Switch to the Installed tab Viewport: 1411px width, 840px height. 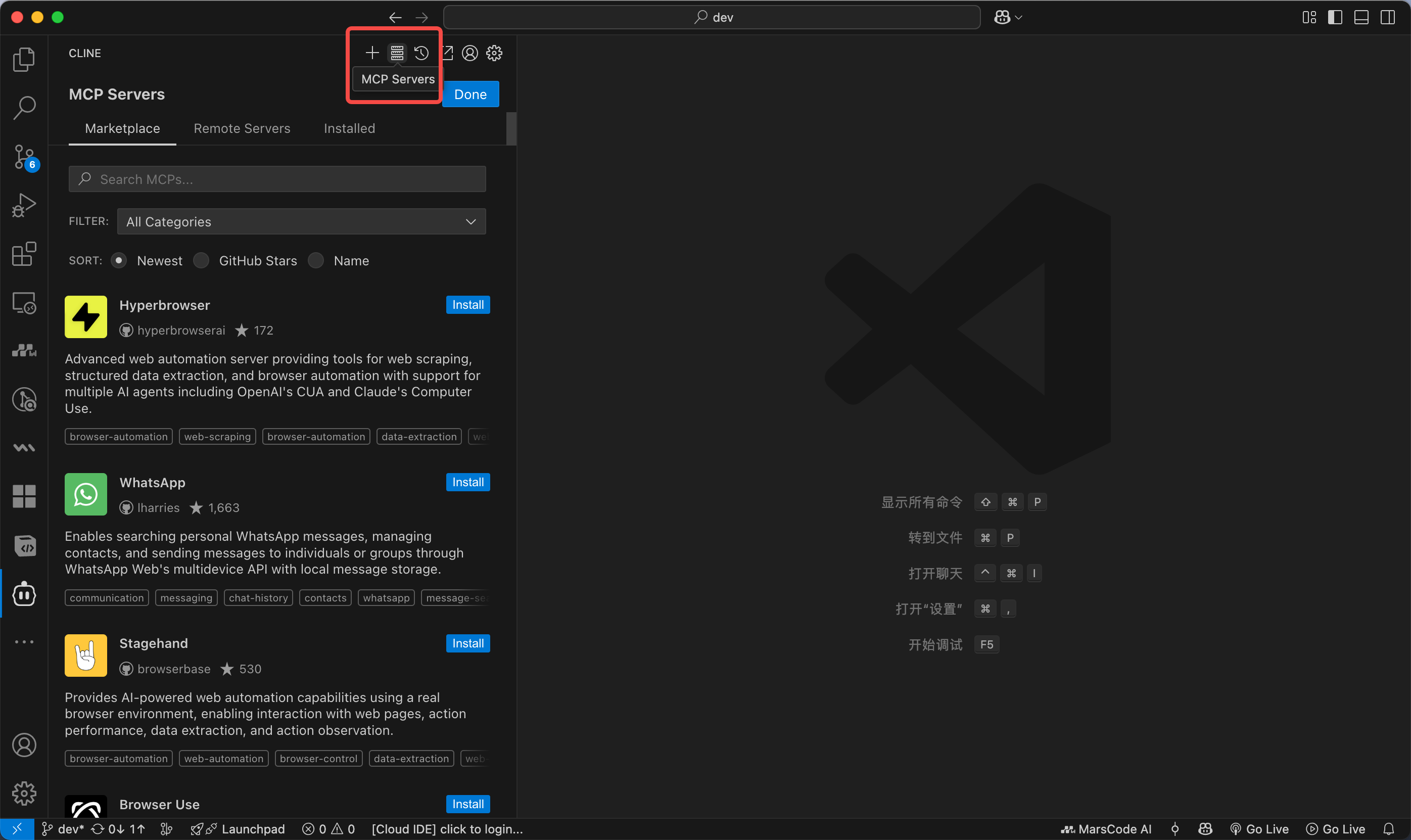pos(349,128)
